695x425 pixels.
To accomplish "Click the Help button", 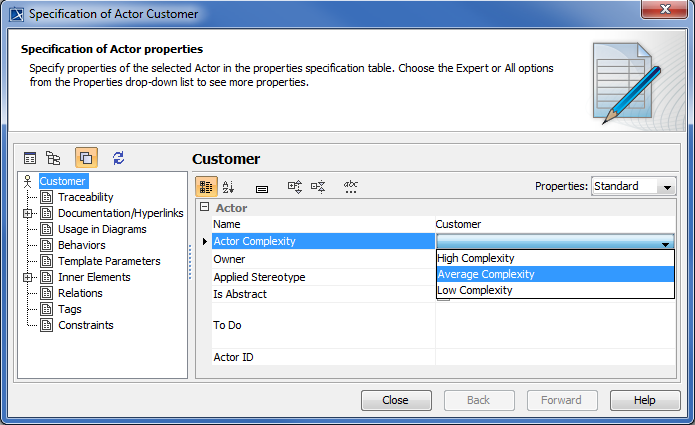I will [x=644, y=400].
